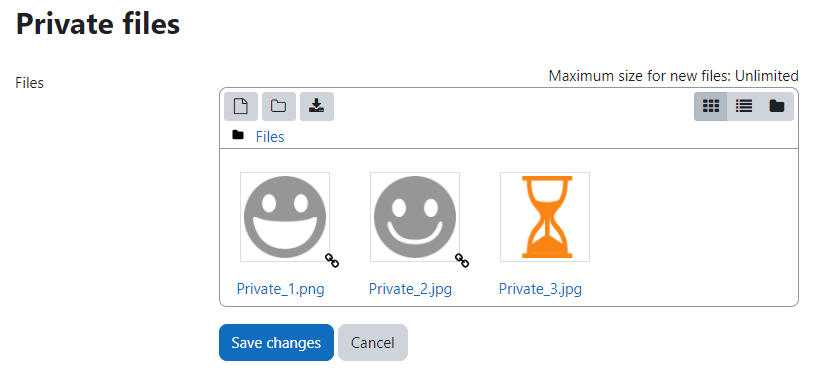Screen dimensions: 820x379
Task: Select the Private_1.png laughing face thumbnail
Action: pos(285,217)
